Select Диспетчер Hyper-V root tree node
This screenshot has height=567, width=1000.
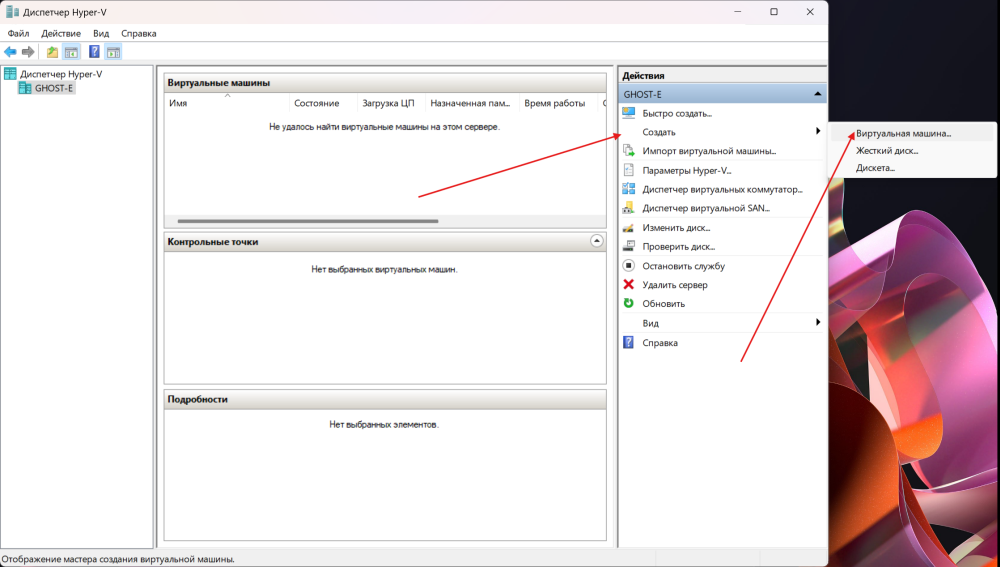point(61,74)
